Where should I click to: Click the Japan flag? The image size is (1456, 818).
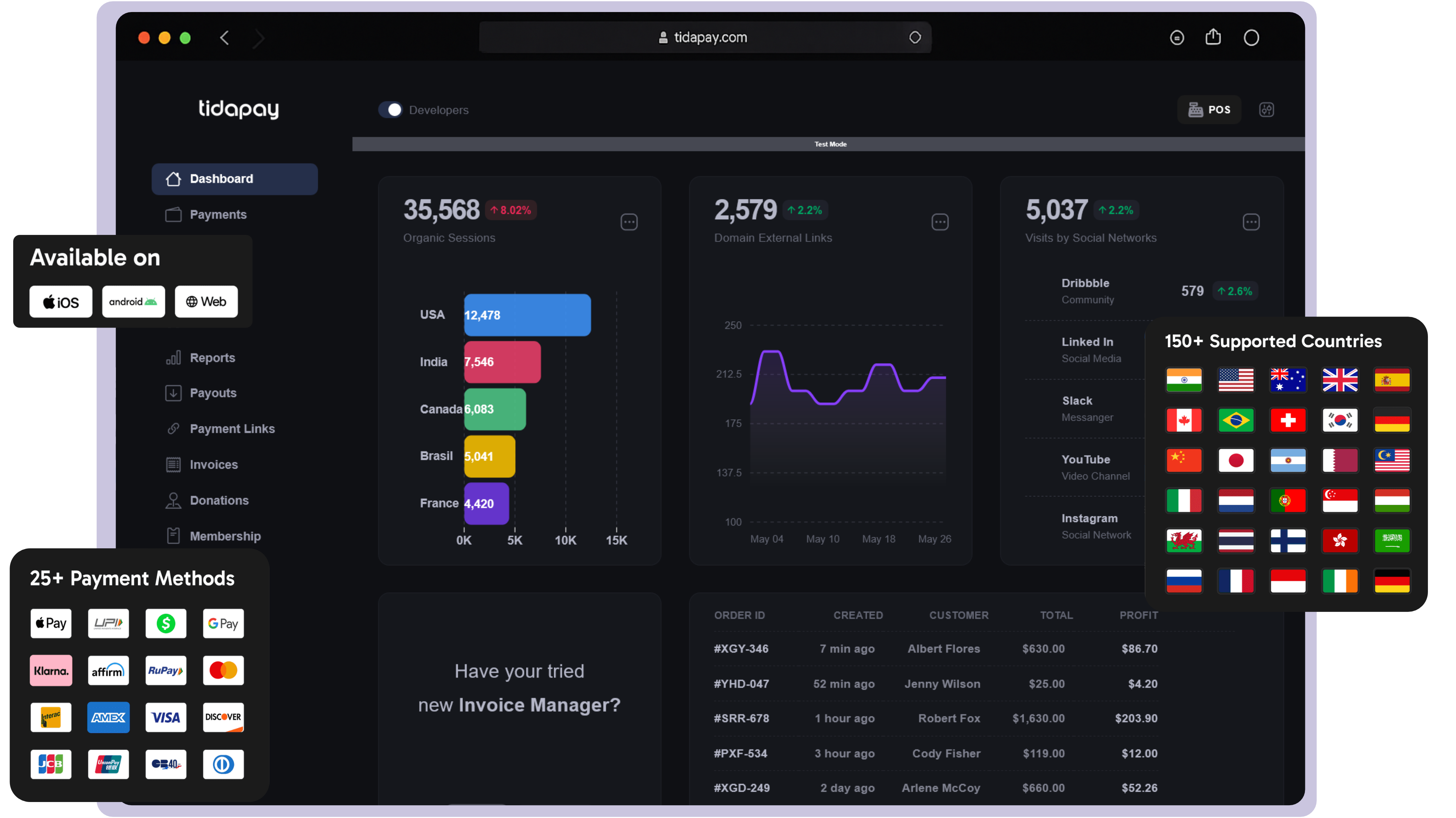1236,461
